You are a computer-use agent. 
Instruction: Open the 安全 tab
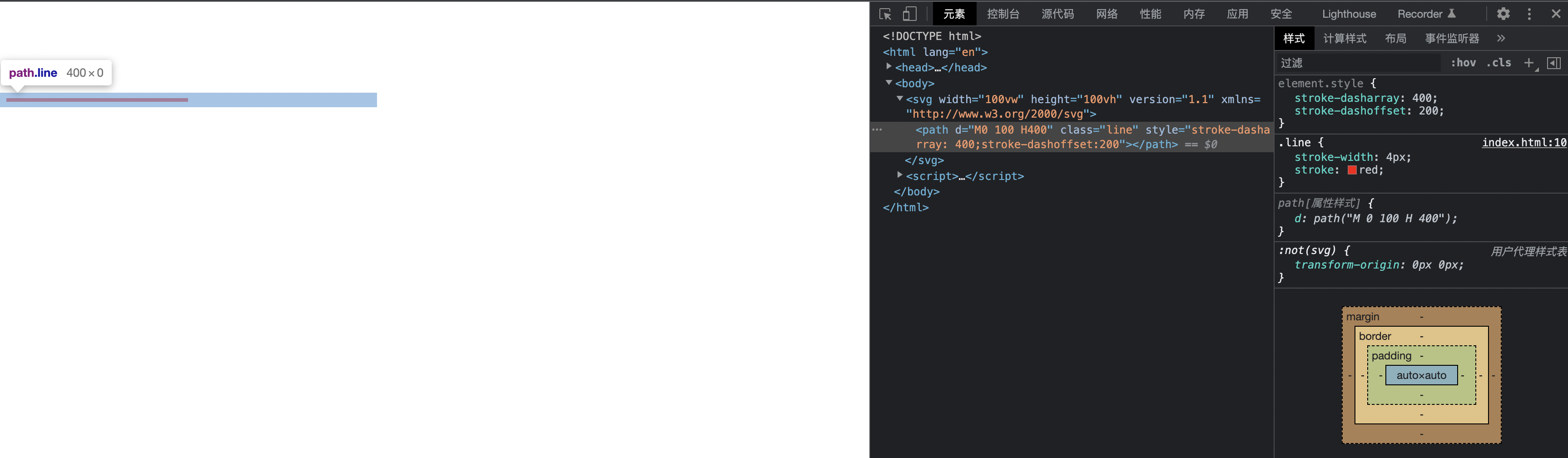click(x=1281, y=14)
